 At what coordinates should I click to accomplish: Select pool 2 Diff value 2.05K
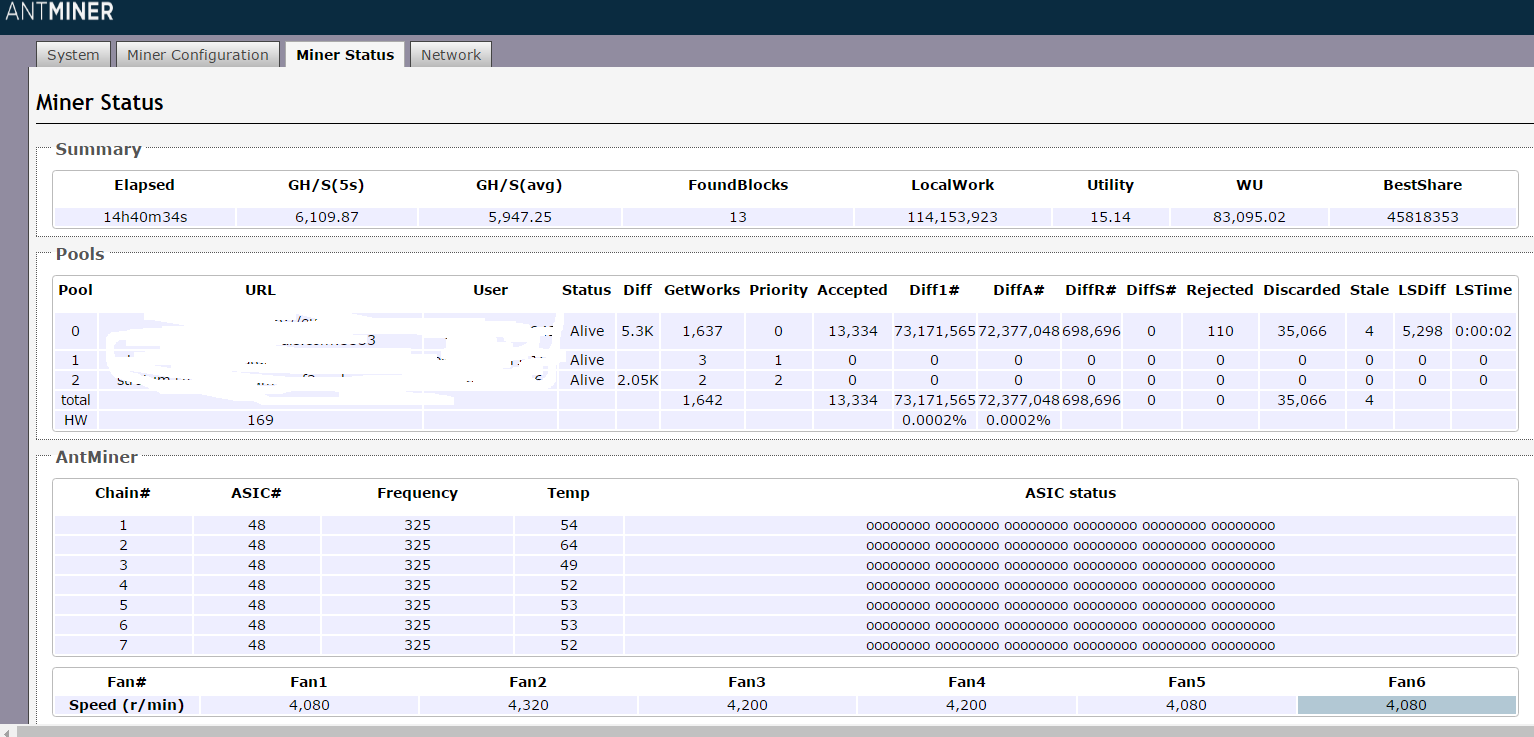click(637, 380)
